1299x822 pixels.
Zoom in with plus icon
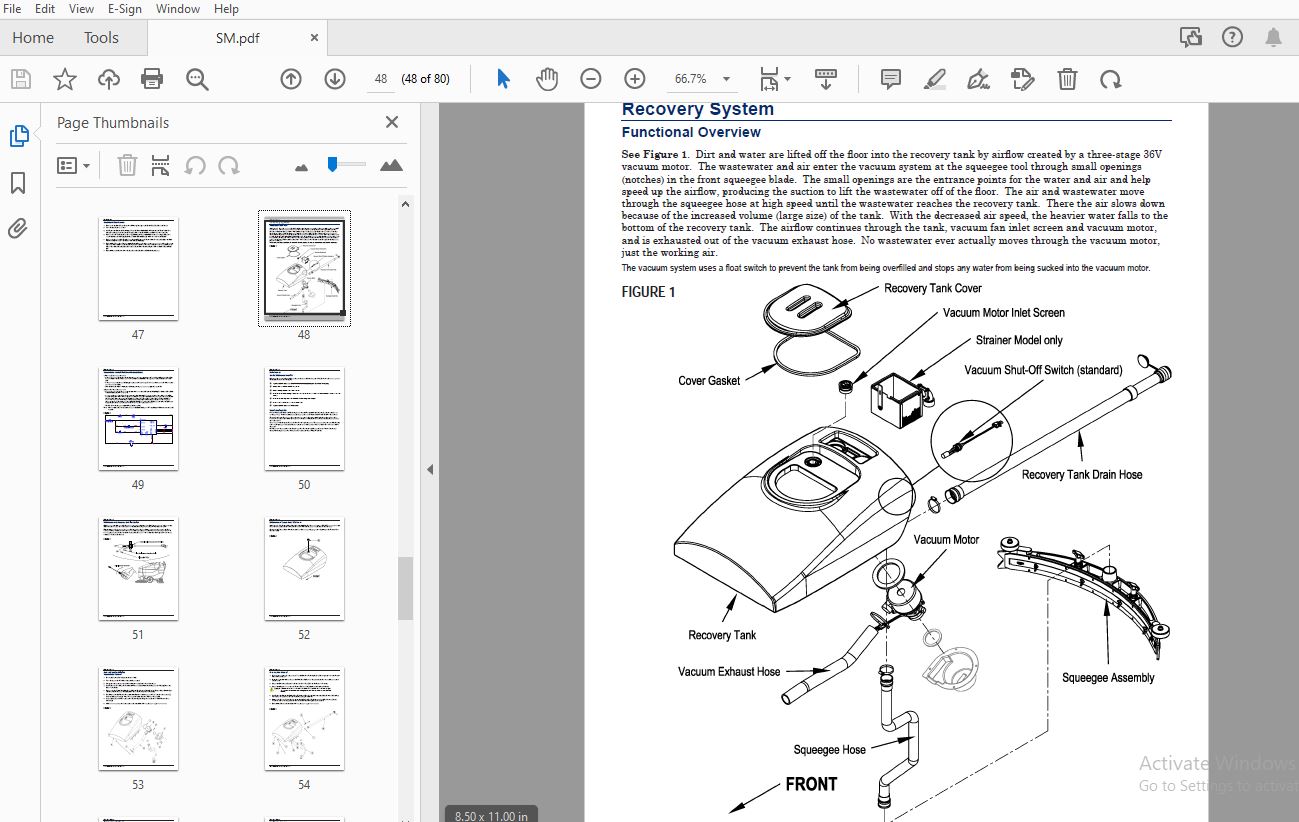[x=635, y=79]
